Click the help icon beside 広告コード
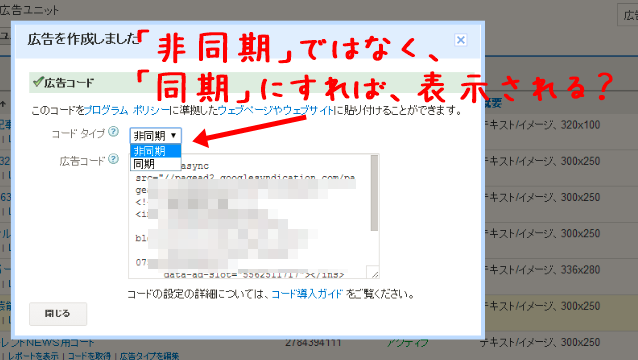638x360 pixels. tap(114, 159)
